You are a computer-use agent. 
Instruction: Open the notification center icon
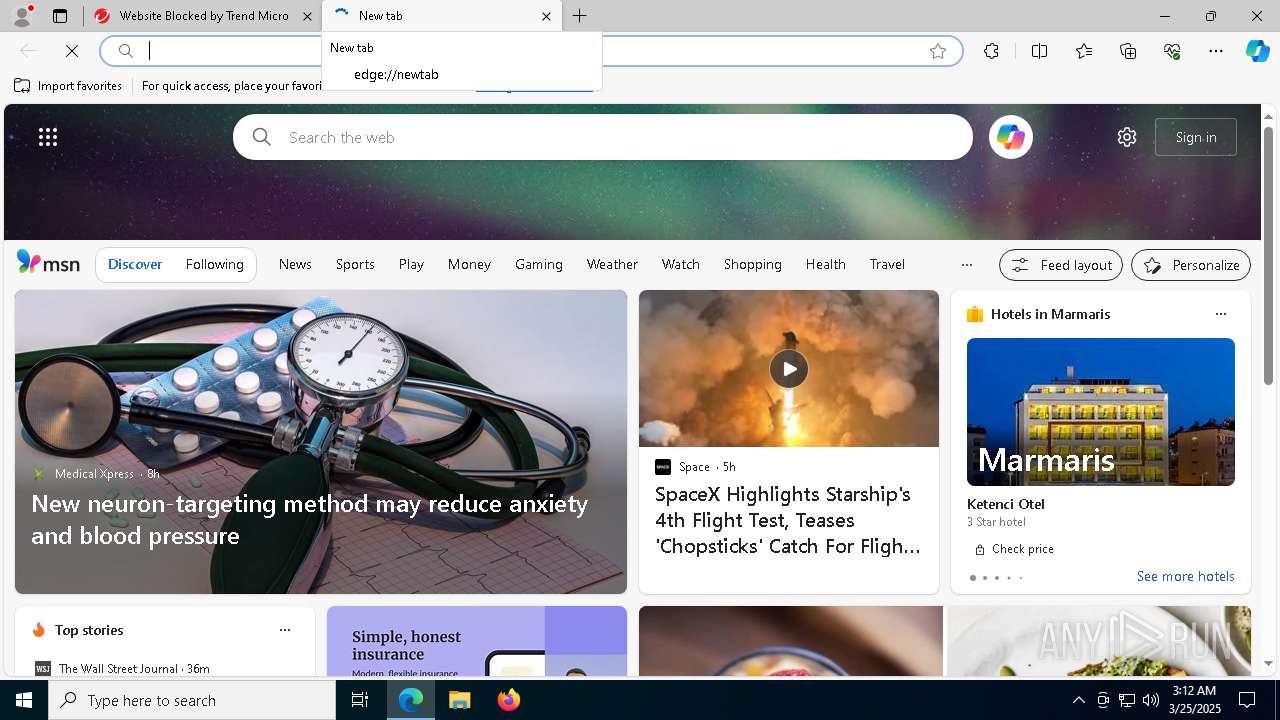(x=1247, y=700)
